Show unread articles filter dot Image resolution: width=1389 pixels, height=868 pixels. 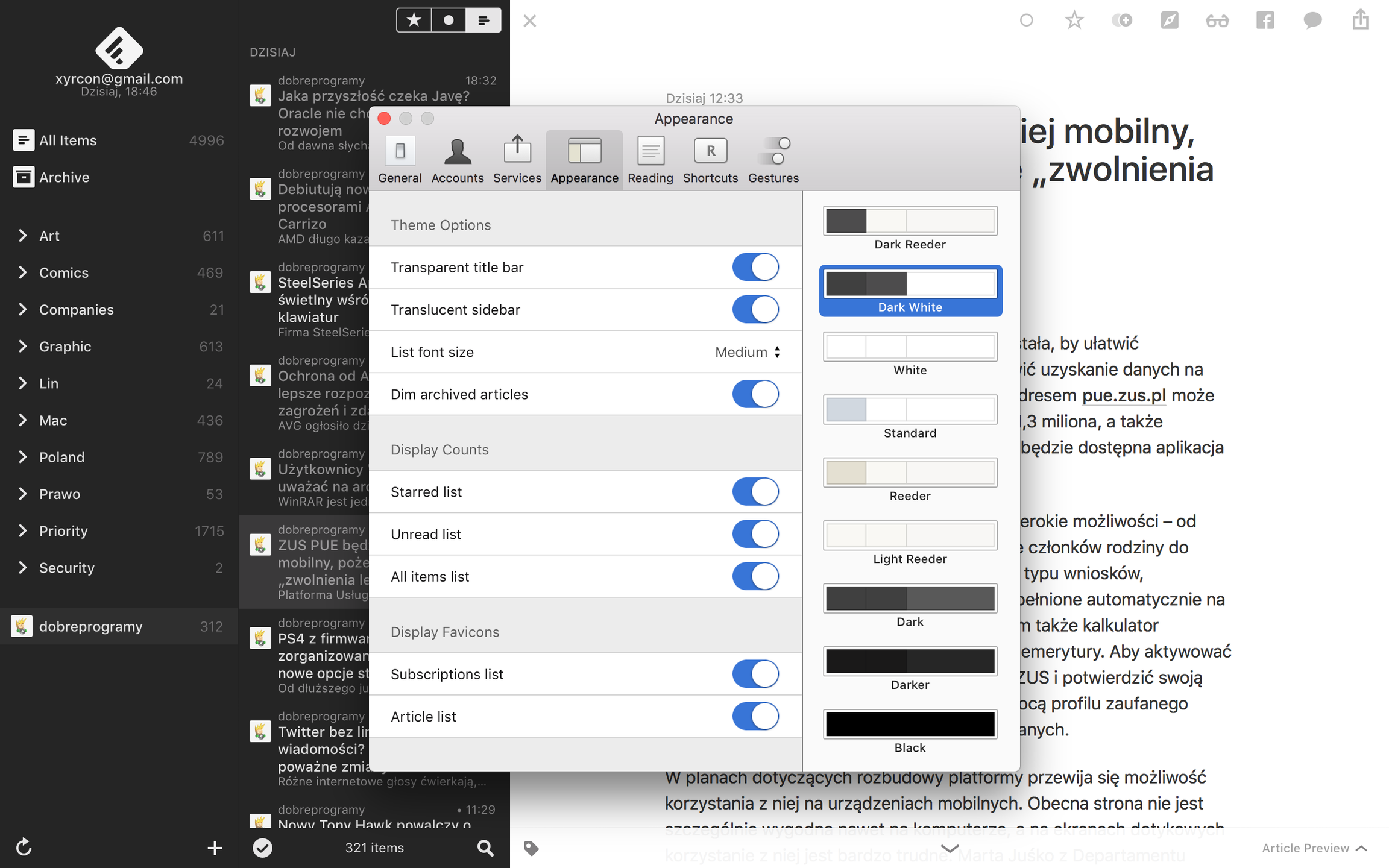coord(449,20)
